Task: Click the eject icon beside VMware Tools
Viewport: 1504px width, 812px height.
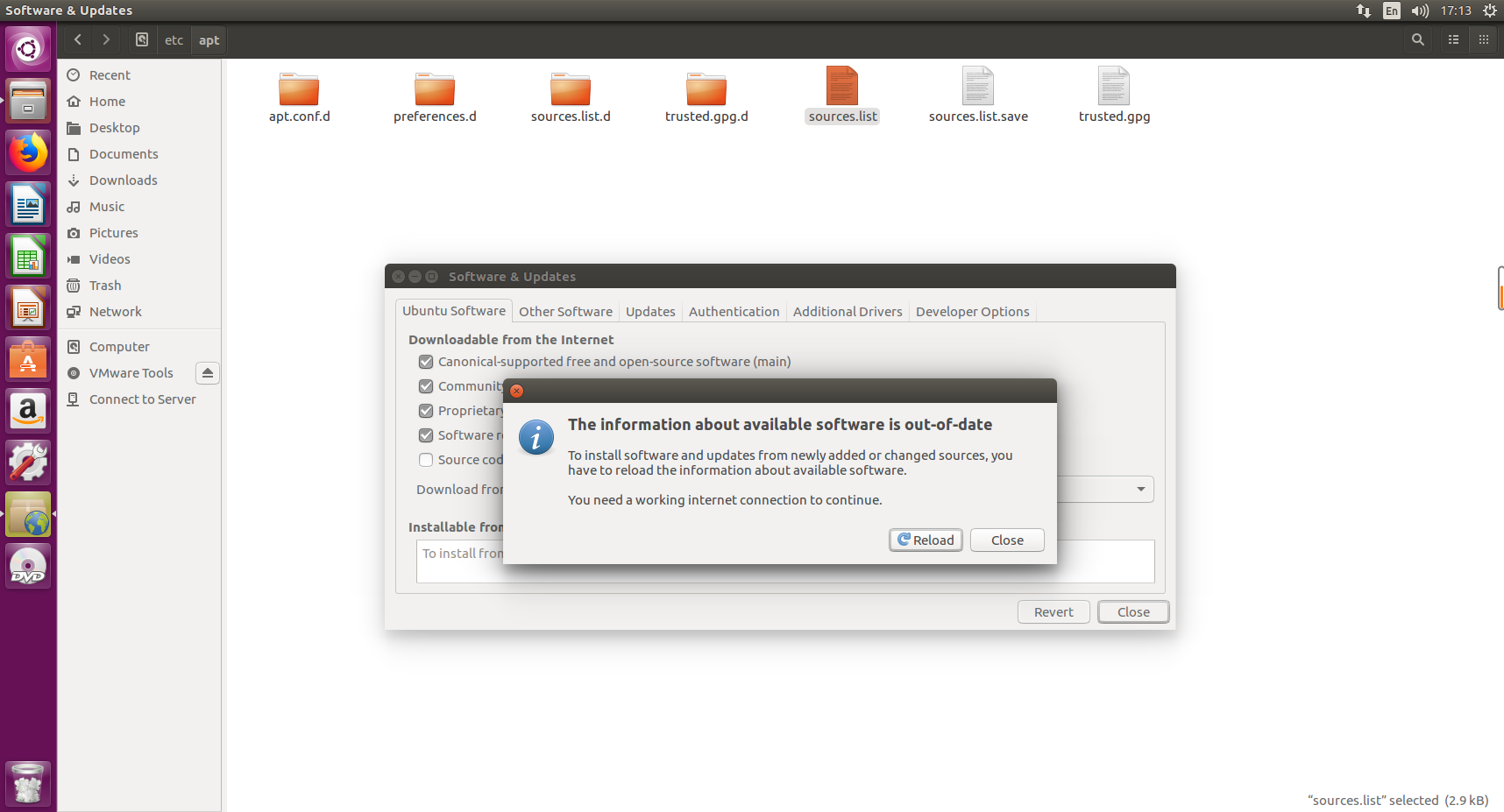Action: tap(207, 372)
